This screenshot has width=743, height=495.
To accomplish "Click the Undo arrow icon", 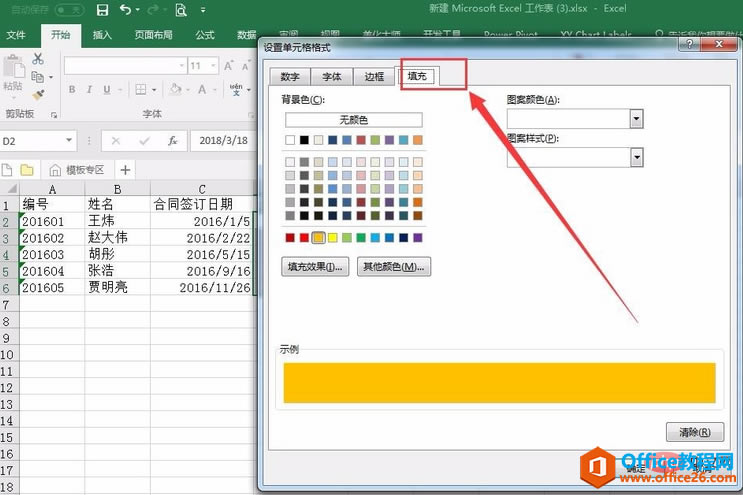I will [125, 10].
